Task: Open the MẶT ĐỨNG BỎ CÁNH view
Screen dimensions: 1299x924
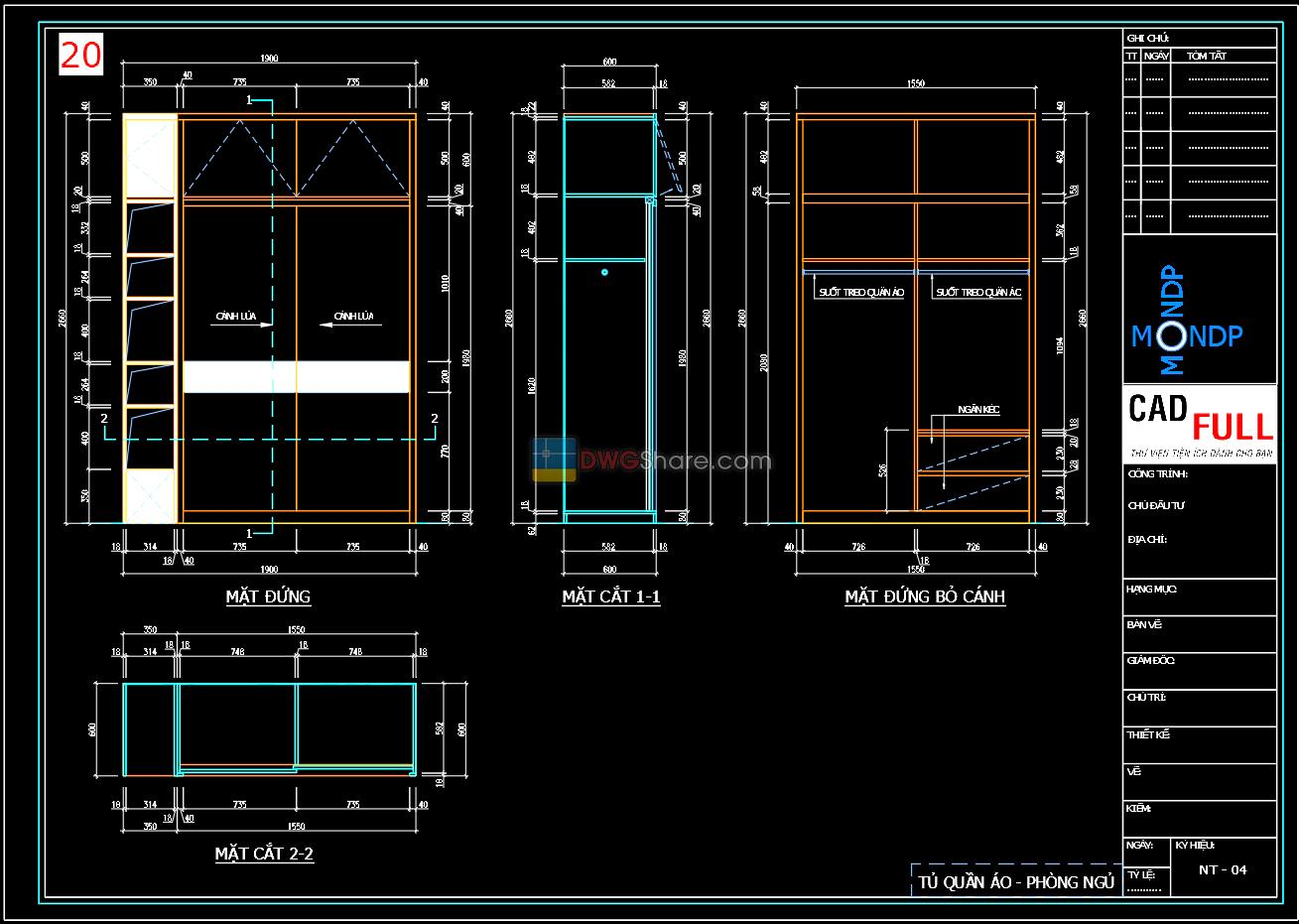Action: 925,596
